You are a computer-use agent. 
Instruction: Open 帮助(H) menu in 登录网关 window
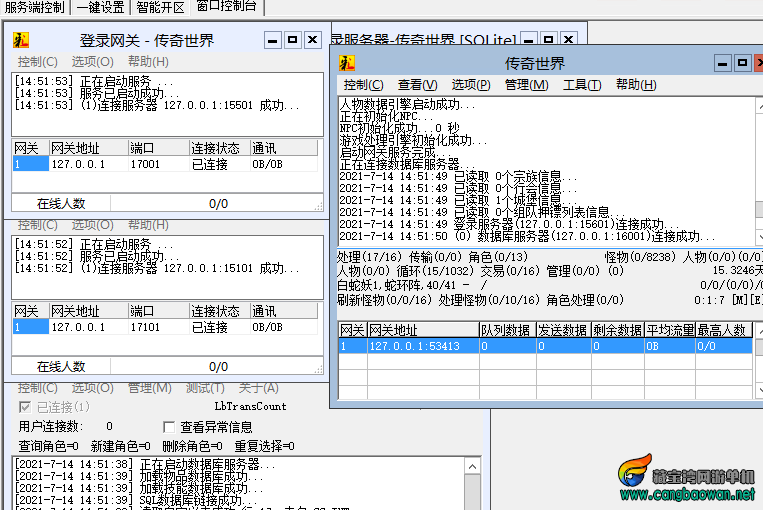[148, 62]
